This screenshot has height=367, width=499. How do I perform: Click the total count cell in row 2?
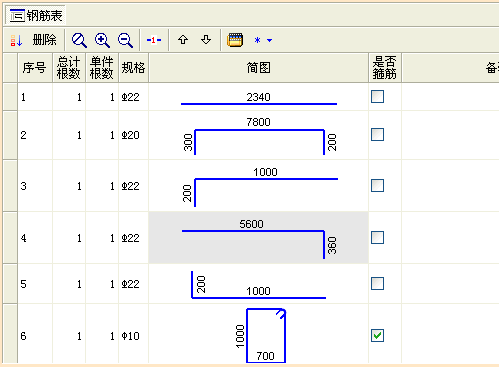(x=69, y=135)
